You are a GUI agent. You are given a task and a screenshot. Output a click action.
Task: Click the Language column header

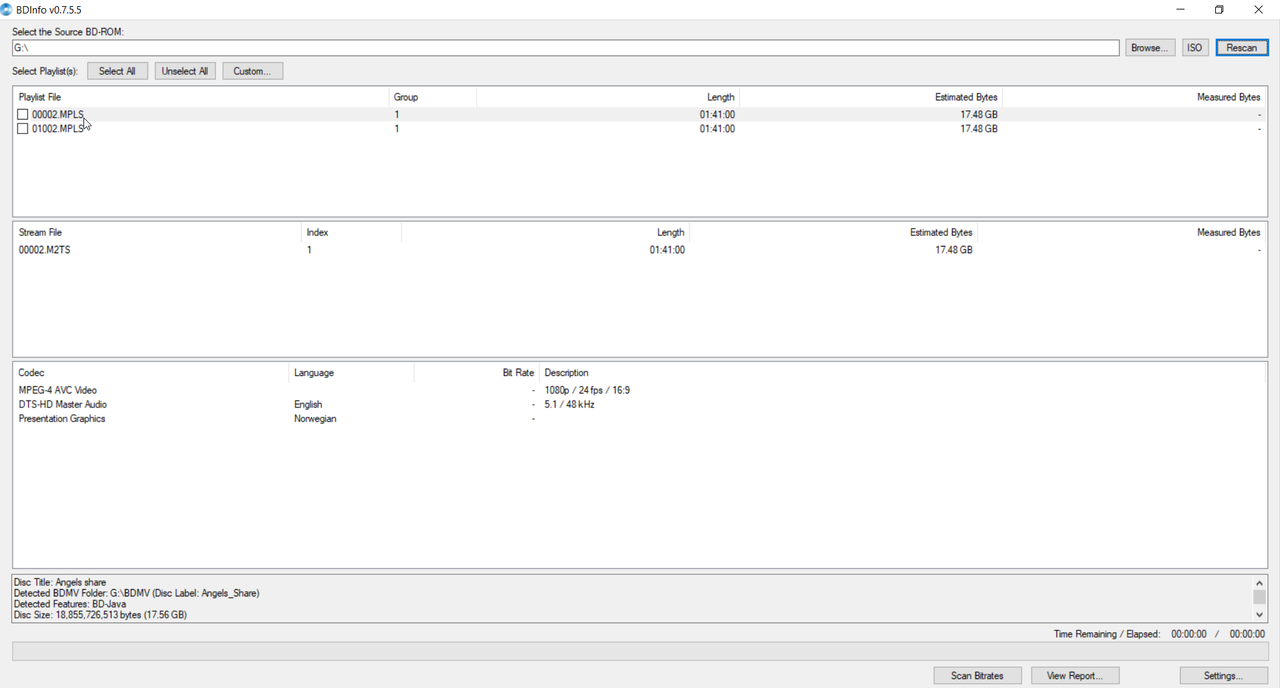pyautogui.click(x=351, y=373)
